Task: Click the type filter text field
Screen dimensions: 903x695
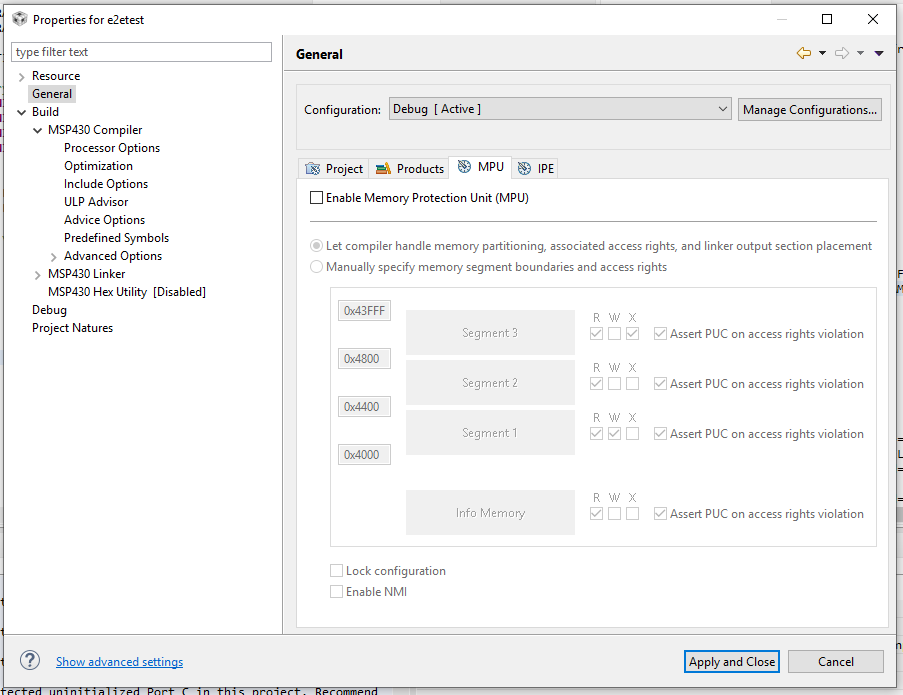Action: [141, 52]
